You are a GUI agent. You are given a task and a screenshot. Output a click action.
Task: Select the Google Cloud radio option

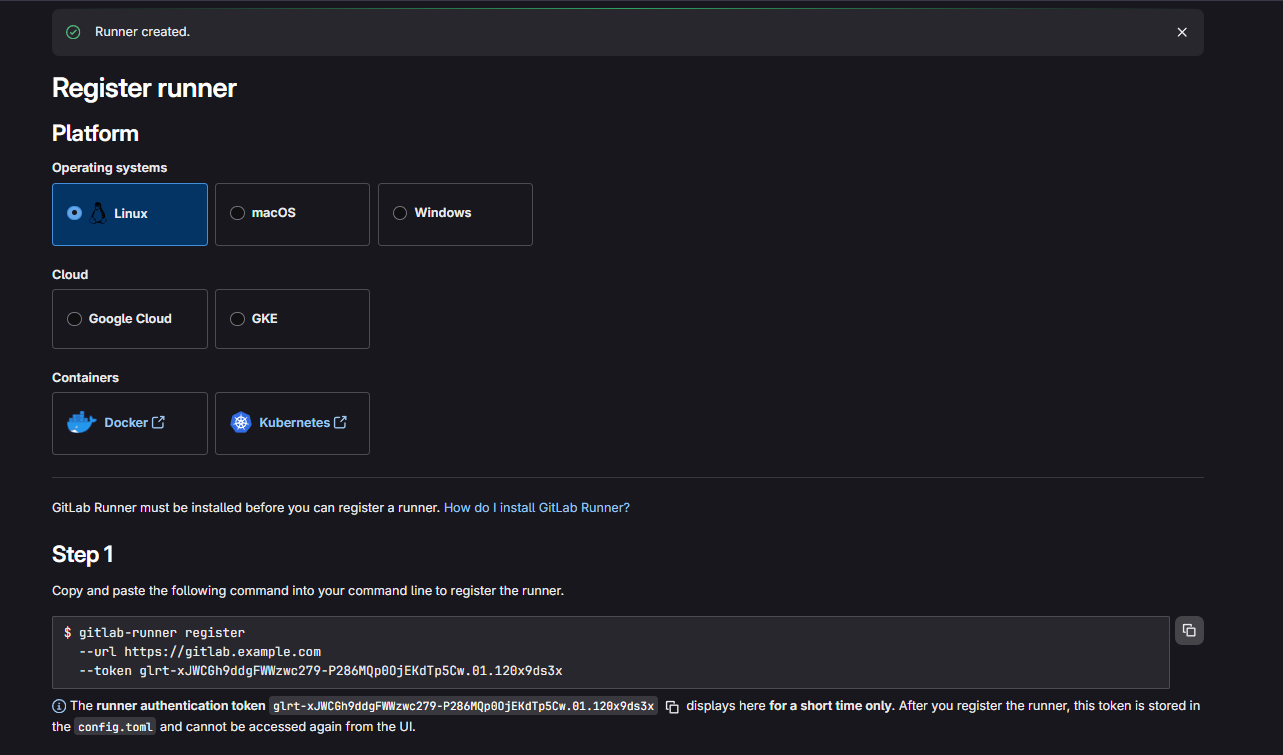tap(74, 319)
